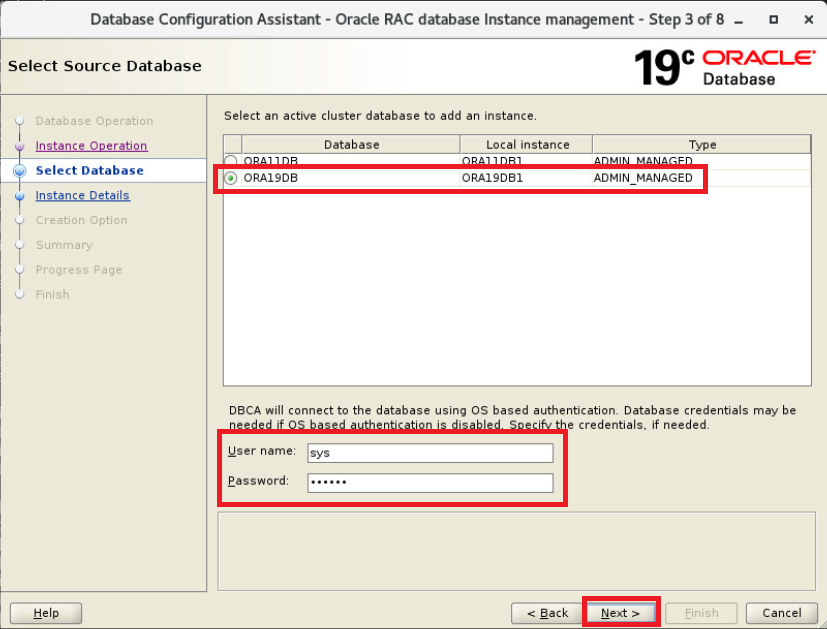Click the ORA19DB1 local instance cell
This screenshot has height=629, width=827.
pyautogui.click(x=526, y=178)
